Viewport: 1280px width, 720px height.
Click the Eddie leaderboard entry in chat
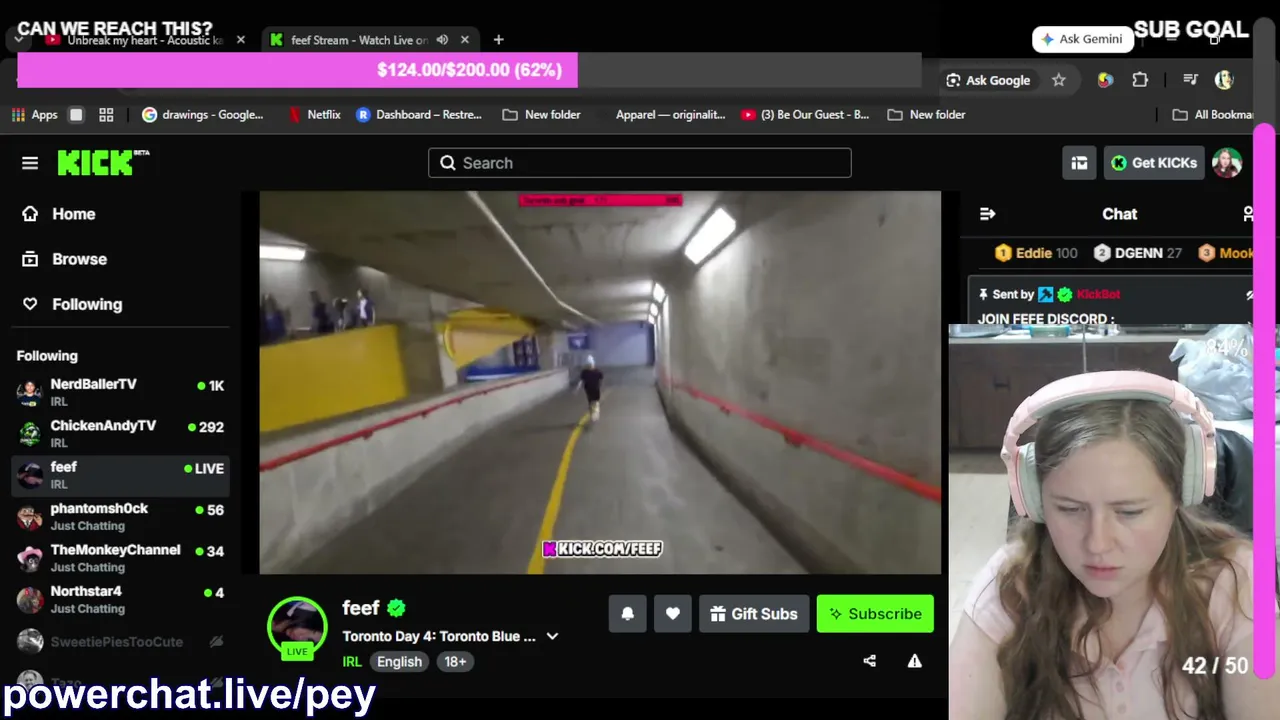tap(1036, 253)
